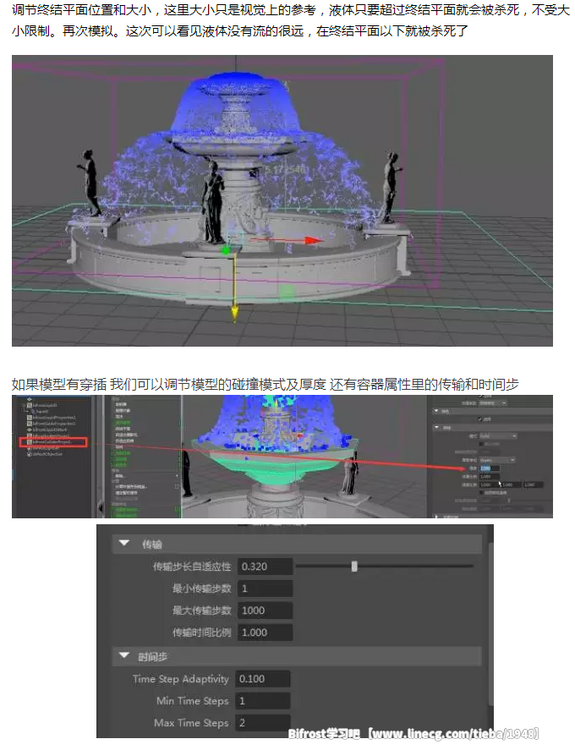
Task: Click the 传输步长自适应性 label
Action: click(192, 567)
